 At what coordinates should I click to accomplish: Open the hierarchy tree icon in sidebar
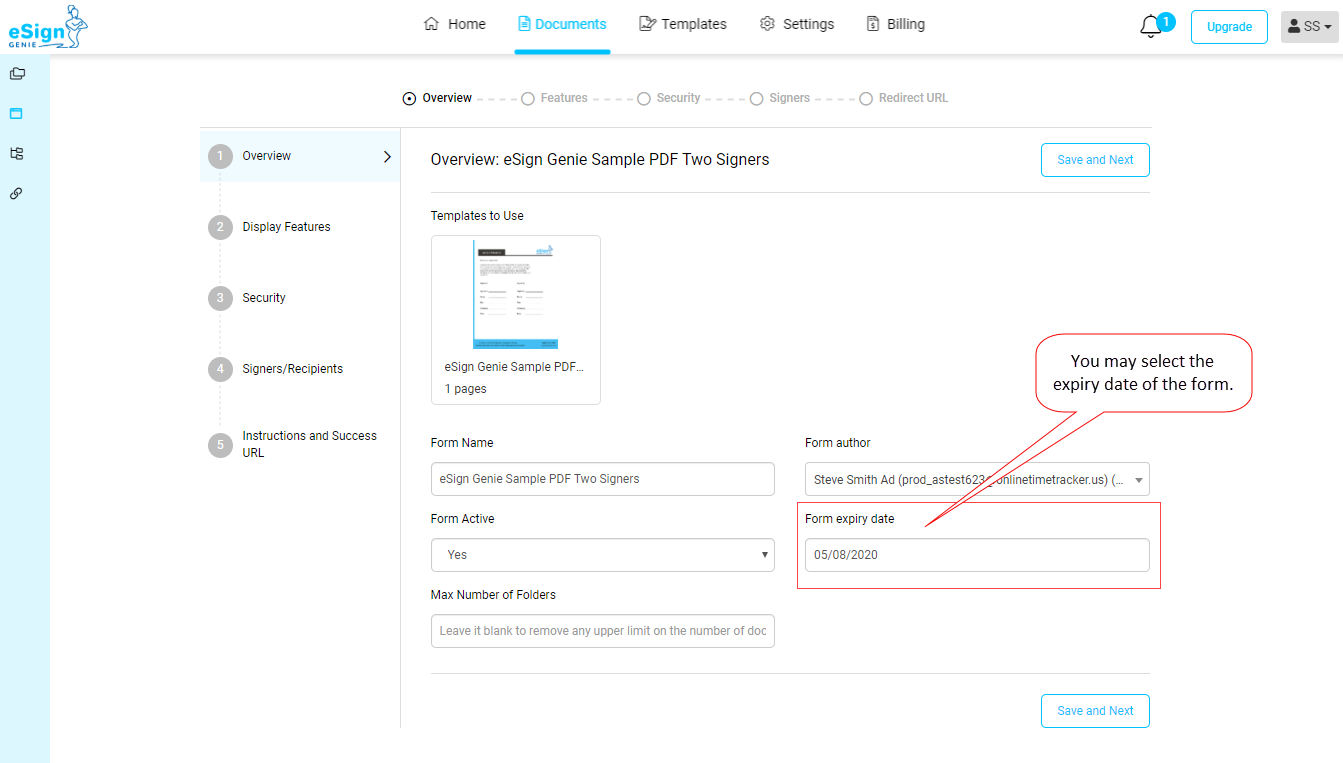click(x=16, y=153)
